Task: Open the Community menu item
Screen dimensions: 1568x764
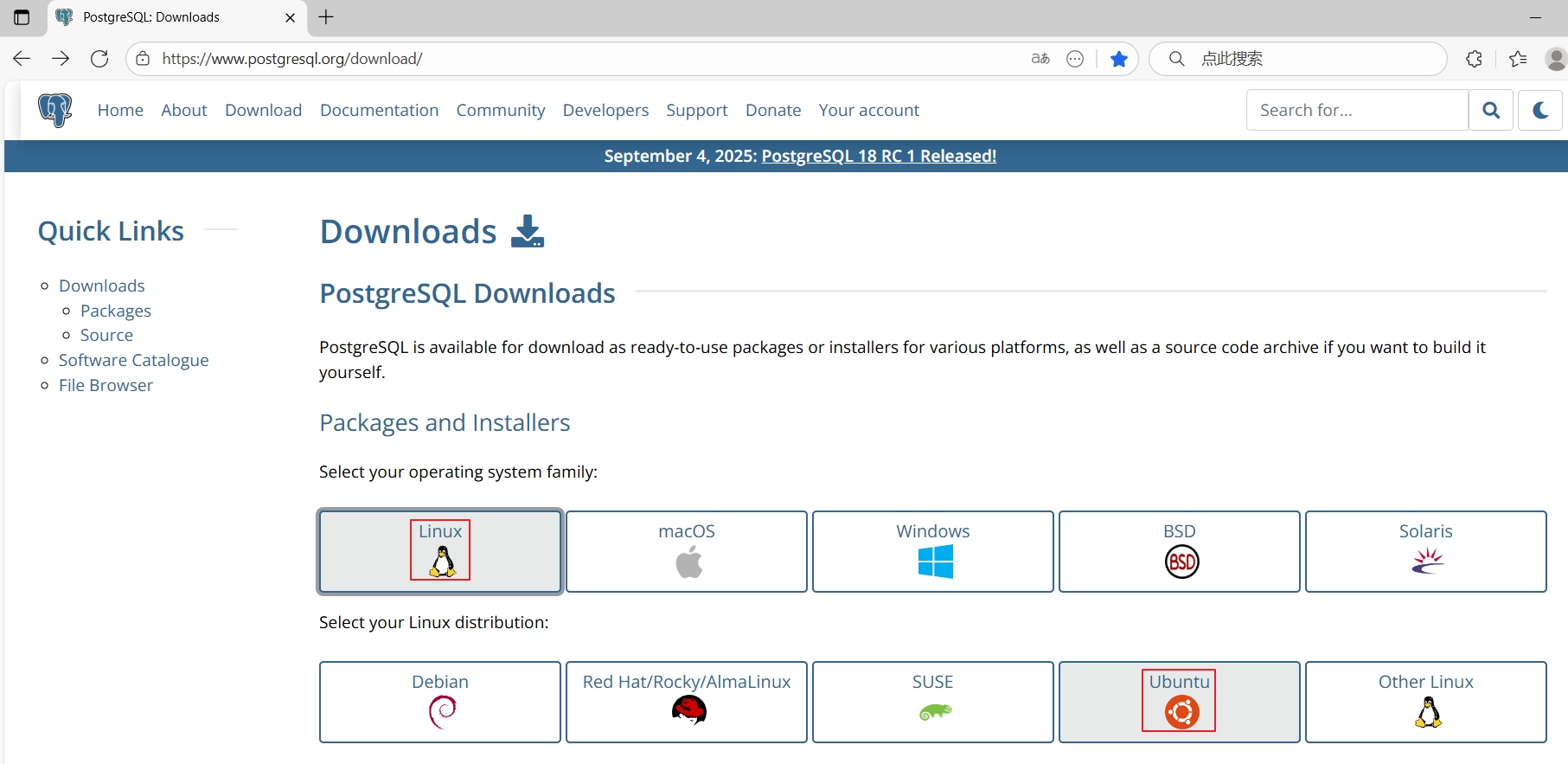Action: click(x=501, y=110)
